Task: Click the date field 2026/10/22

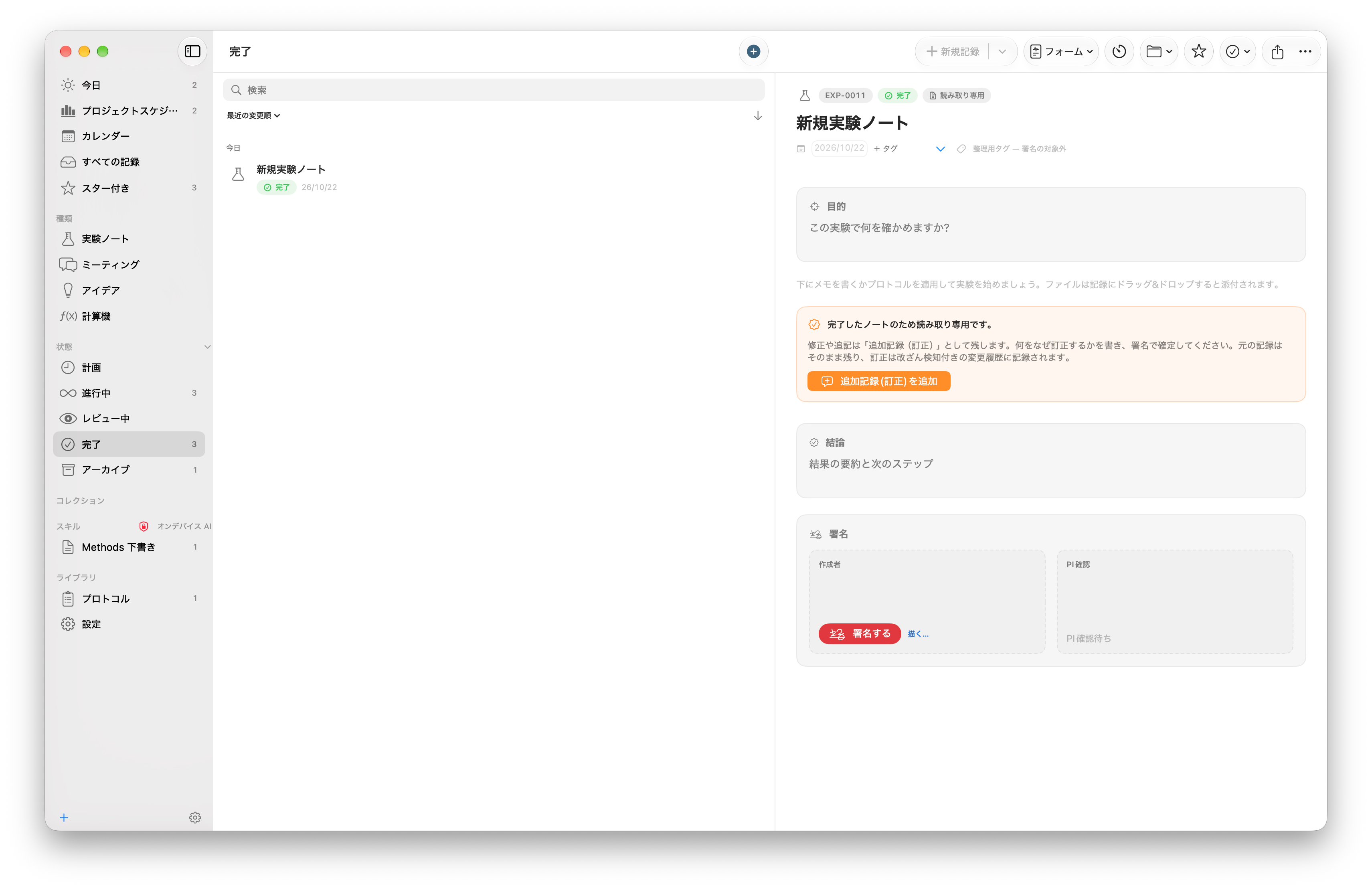Action: (839, 148)
